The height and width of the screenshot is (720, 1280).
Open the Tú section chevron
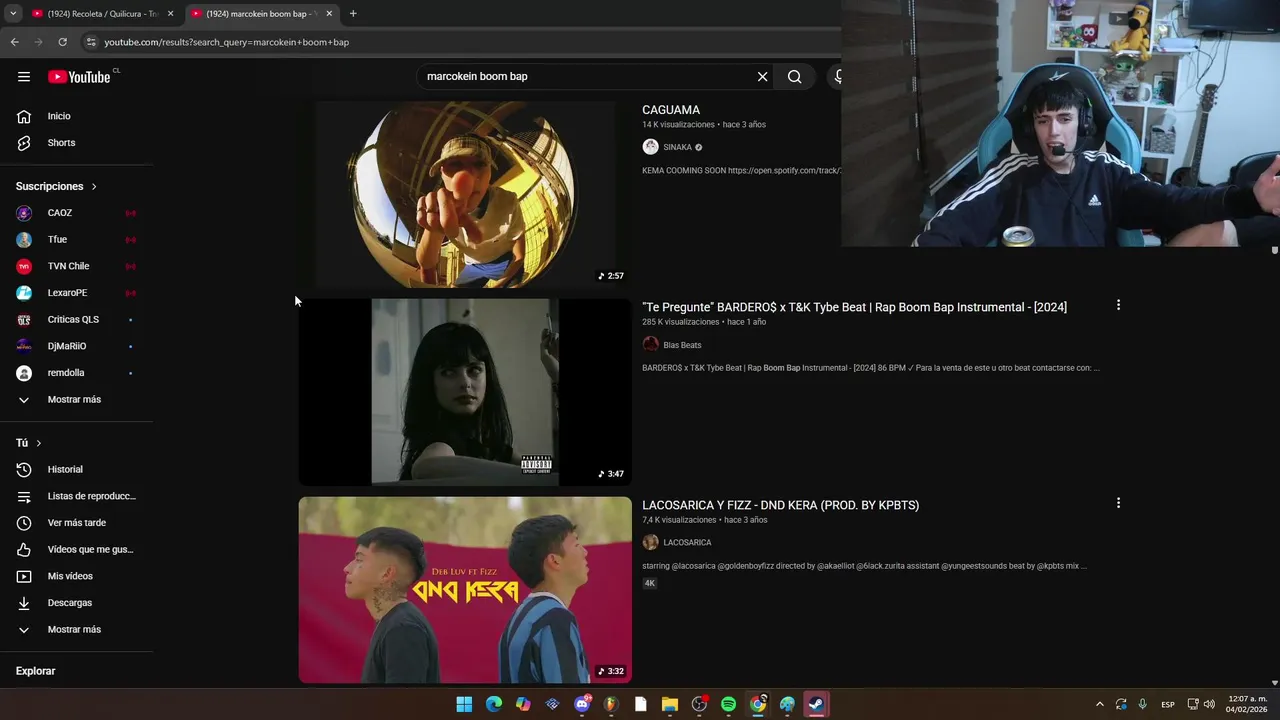[x=39, y=443]
